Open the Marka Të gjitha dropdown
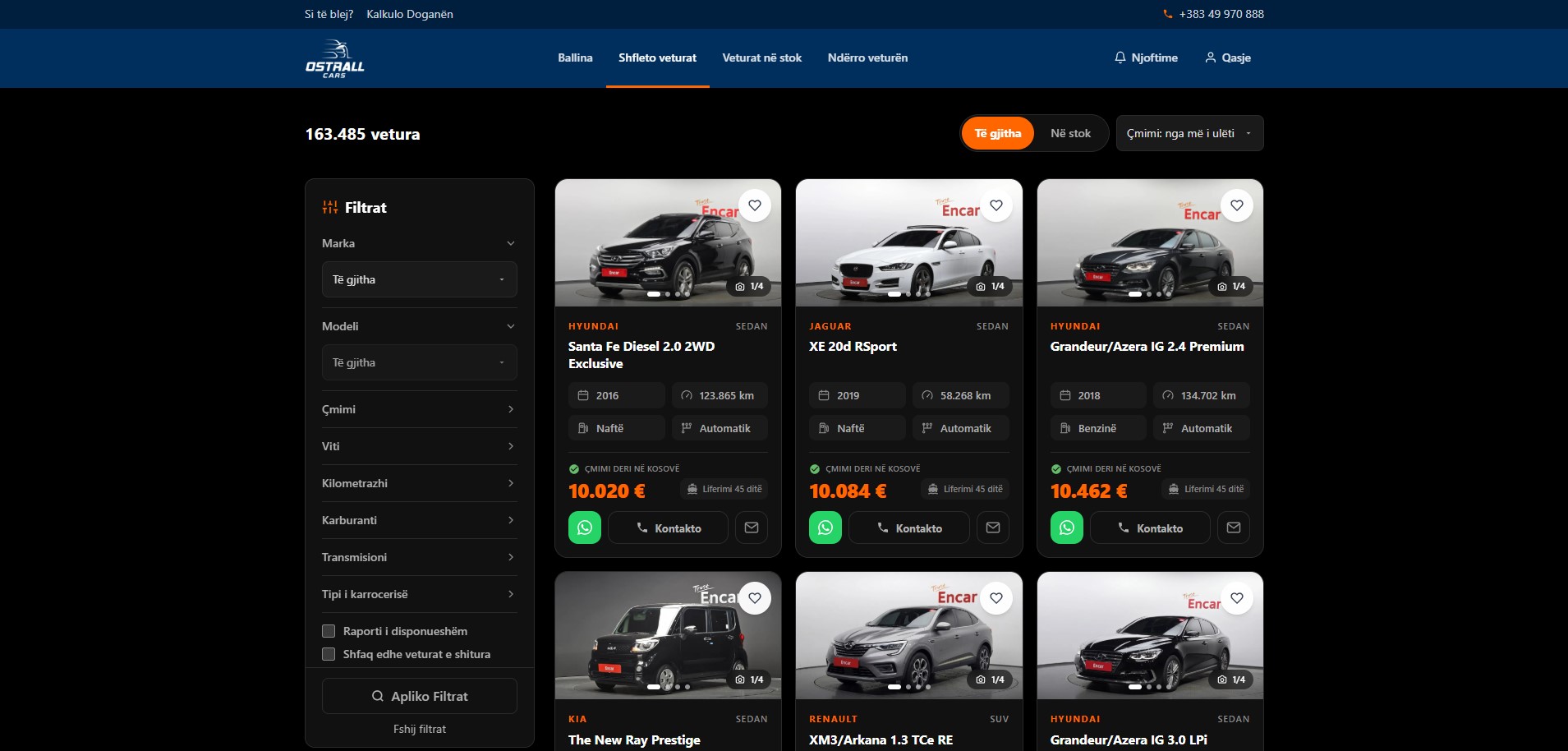Screen dimensions: 1568x751 pos(420,279)
